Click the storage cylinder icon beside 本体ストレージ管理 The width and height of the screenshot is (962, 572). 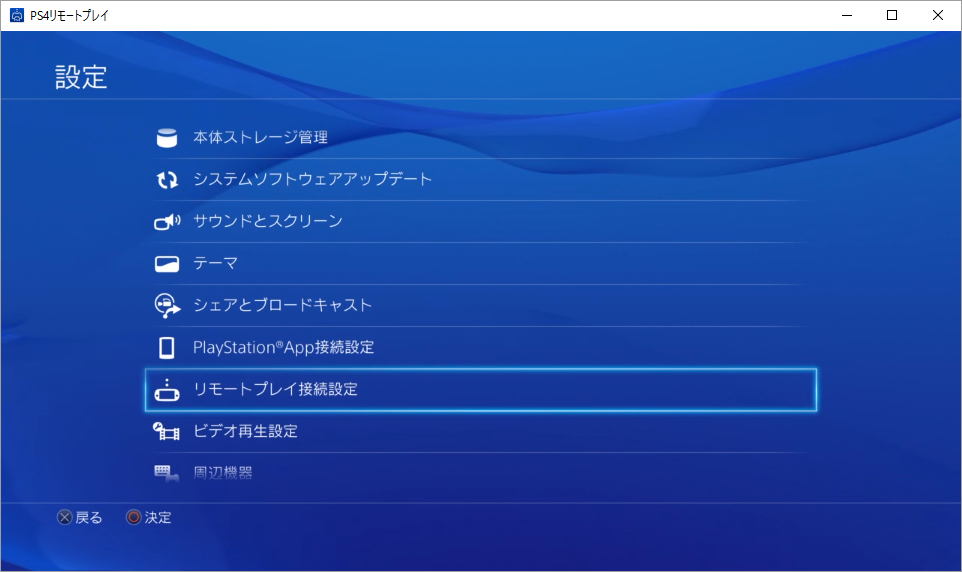pyautogui.click(x=167, y=137)
